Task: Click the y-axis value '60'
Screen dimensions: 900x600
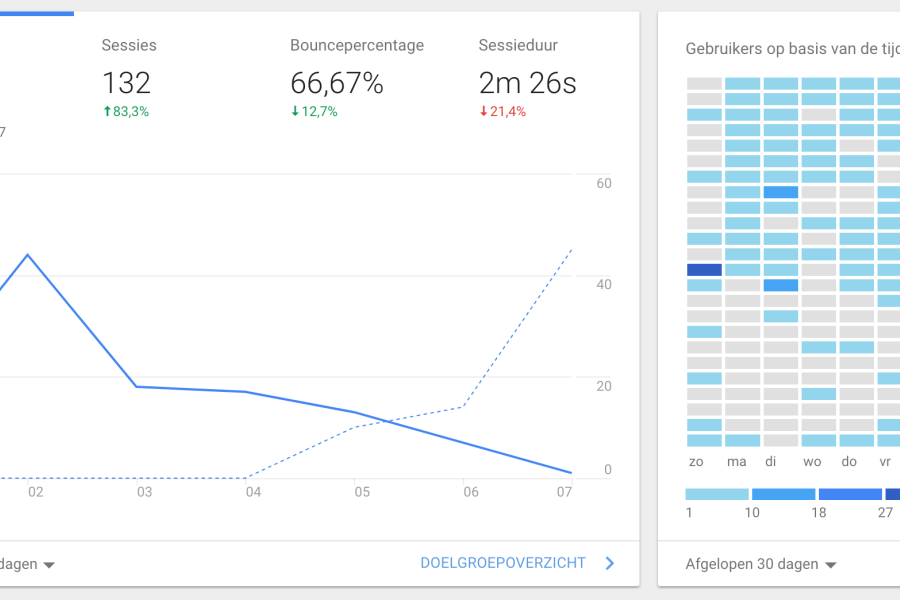Action: 604,183
